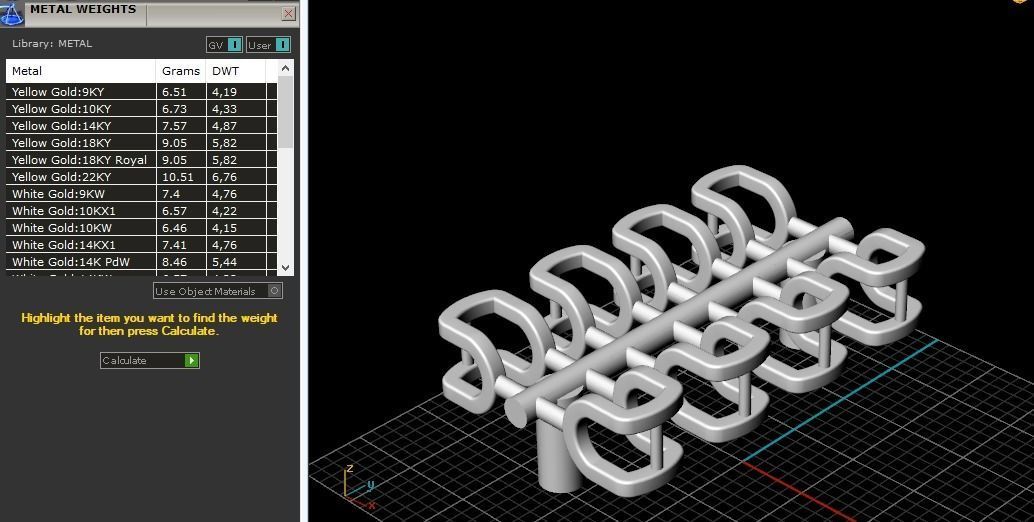
Task: Click the Library: METAL label
Action: pyautogui.click(x=52, y=44)
